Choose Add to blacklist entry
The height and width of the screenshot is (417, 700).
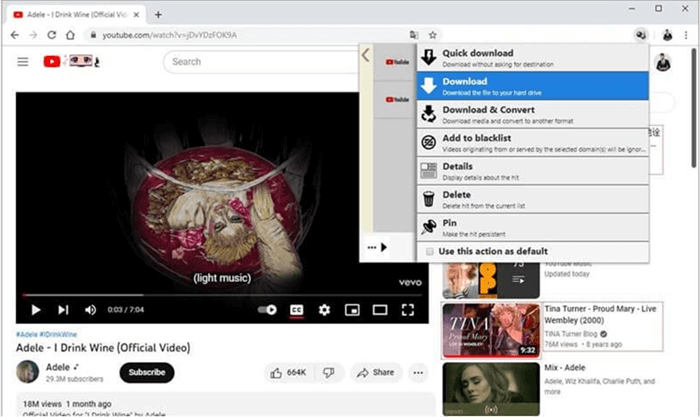pos(533,143)
